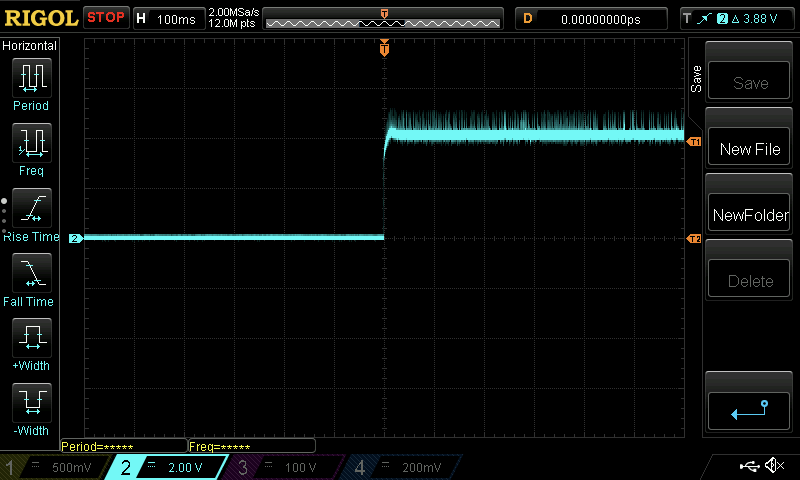Click the USB connection status icon

[749, 466]
